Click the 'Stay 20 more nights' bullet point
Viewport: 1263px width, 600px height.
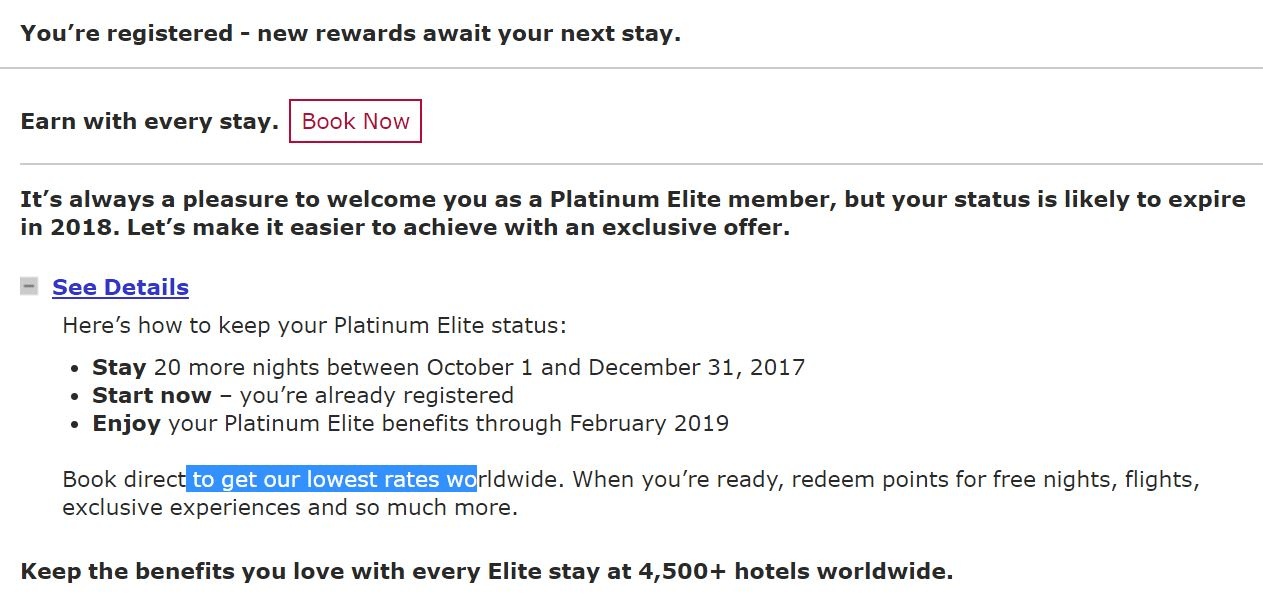click(448, 367)
